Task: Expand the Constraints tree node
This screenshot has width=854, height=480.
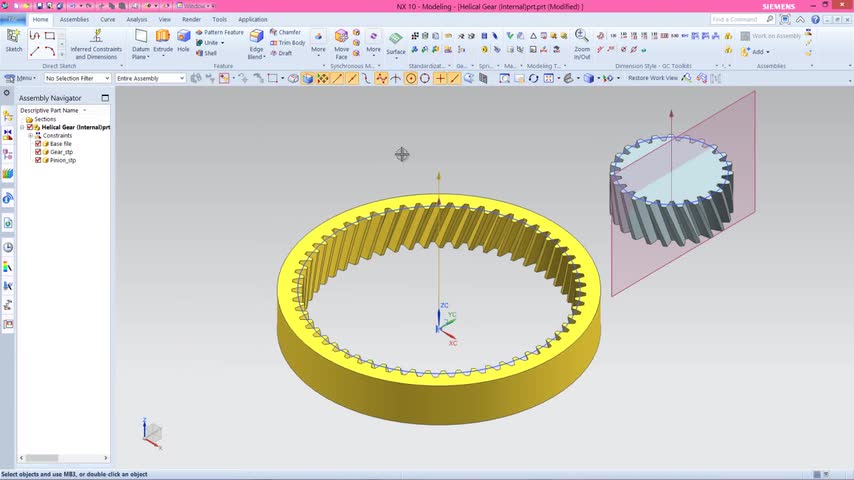Action: [30, 135]
